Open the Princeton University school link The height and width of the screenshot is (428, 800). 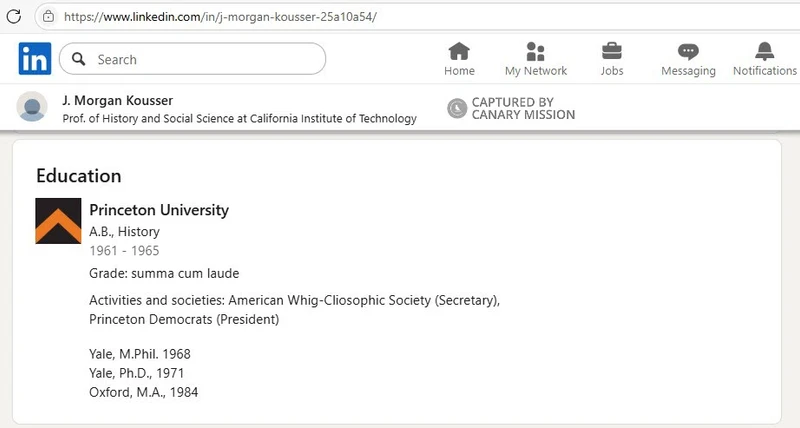159,210
